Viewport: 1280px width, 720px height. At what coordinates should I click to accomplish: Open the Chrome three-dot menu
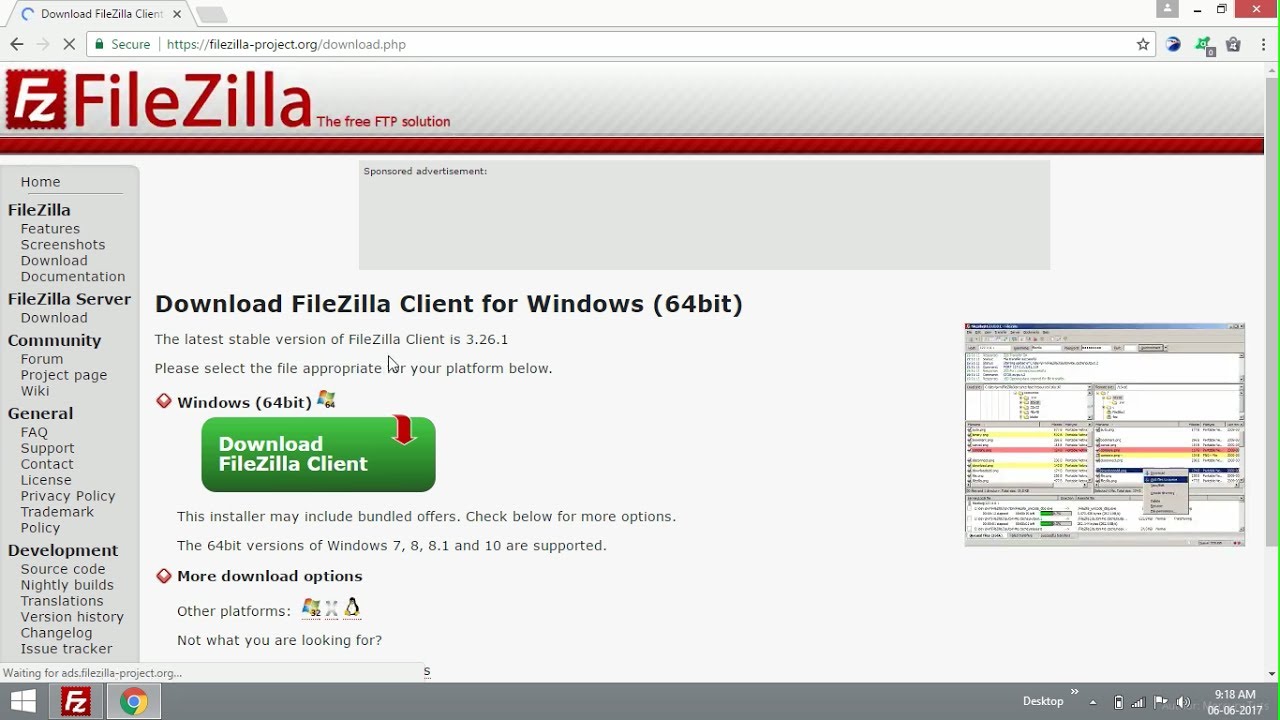pyautogui.click(x=1262, y=44)
